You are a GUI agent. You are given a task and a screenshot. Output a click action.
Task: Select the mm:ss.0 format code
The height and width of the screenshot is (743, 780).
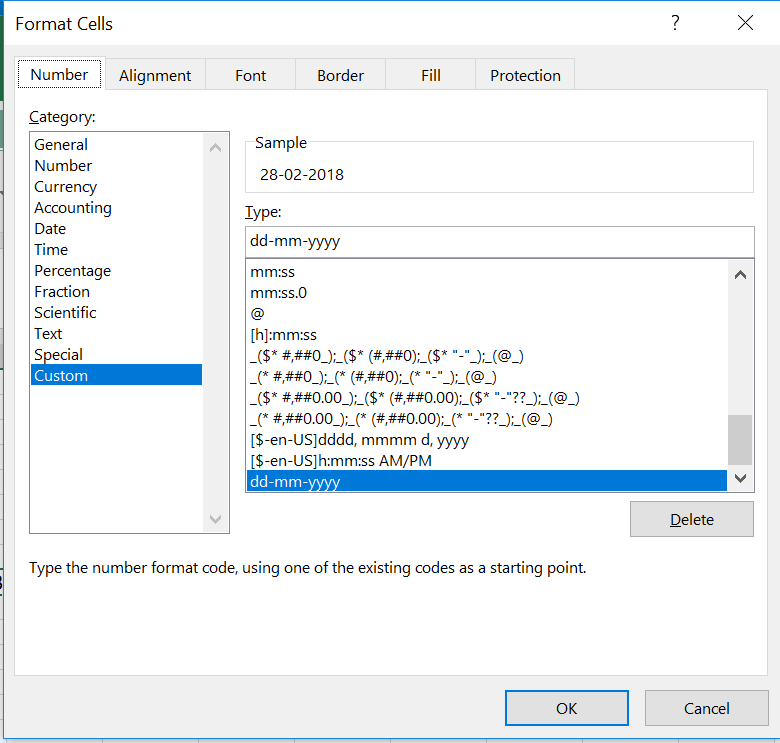[487, 293]
